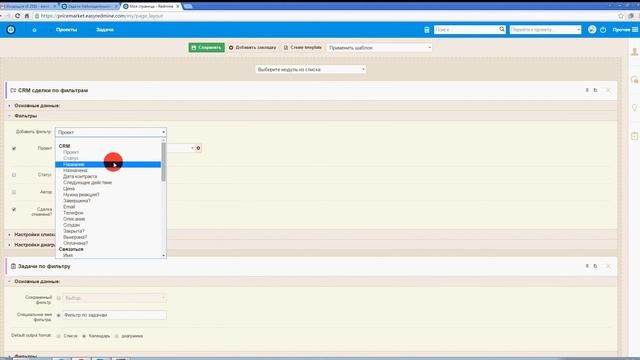Choose Цена from the filter list
The width and height of the screenshot is (640, 360).
point(108,189)
